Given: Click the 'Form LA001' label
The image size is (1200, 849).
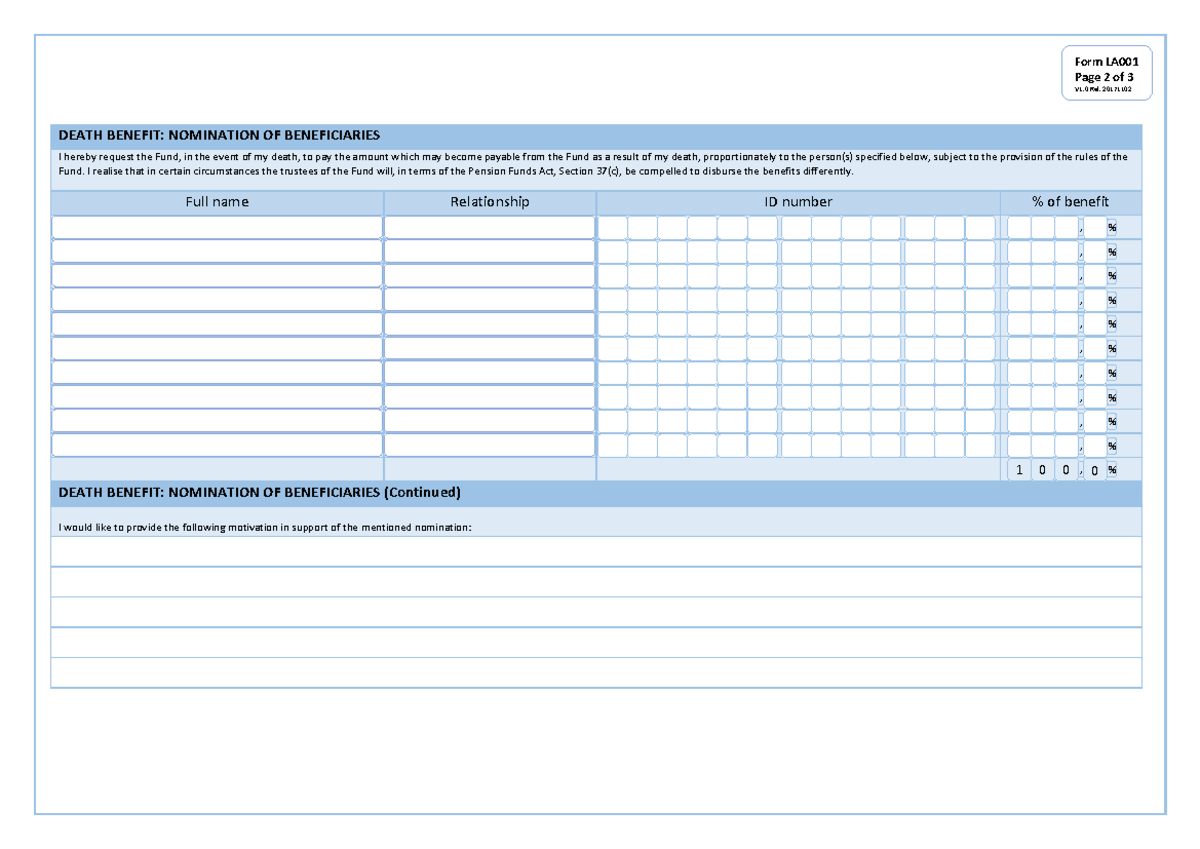Looking at the screenshot, I should (x=1106, y=61).
